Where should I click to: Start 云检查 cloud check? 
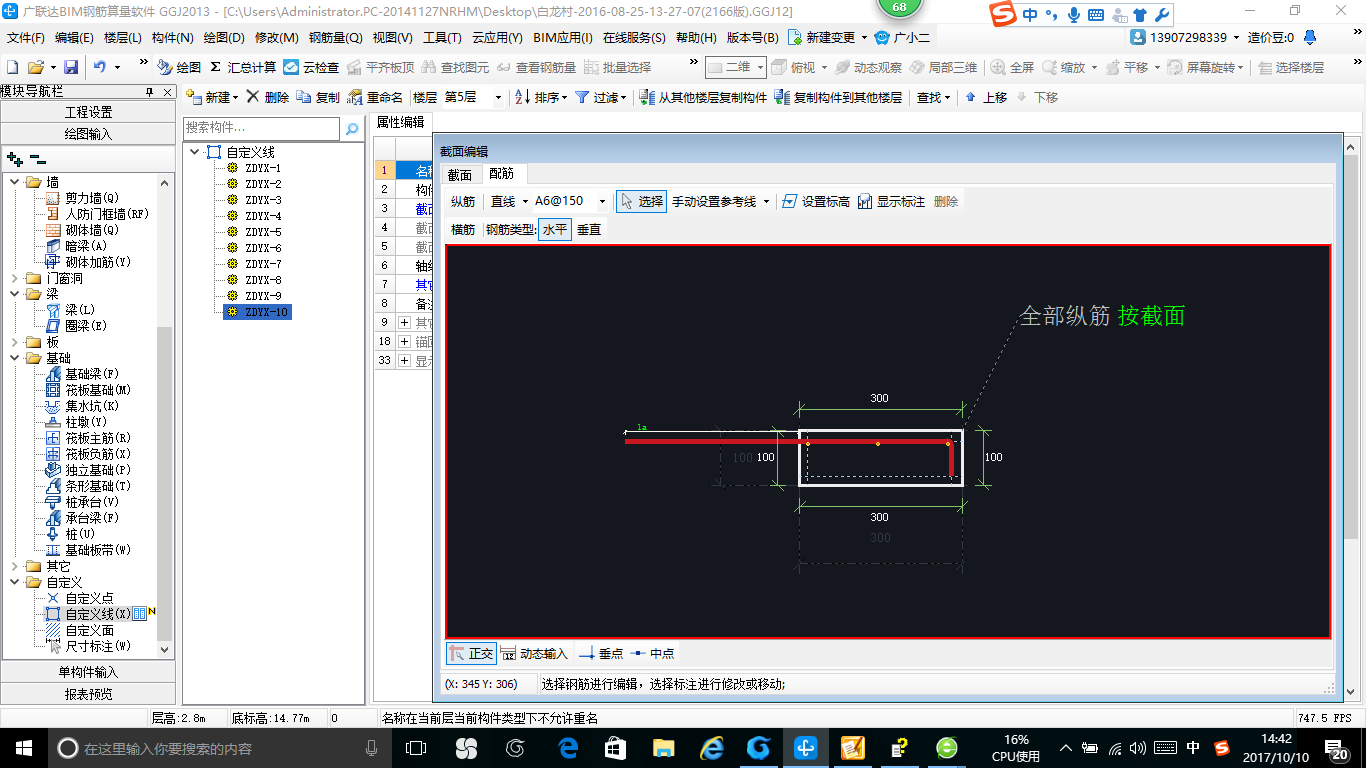pyautogui.click(x=311, y=67)
